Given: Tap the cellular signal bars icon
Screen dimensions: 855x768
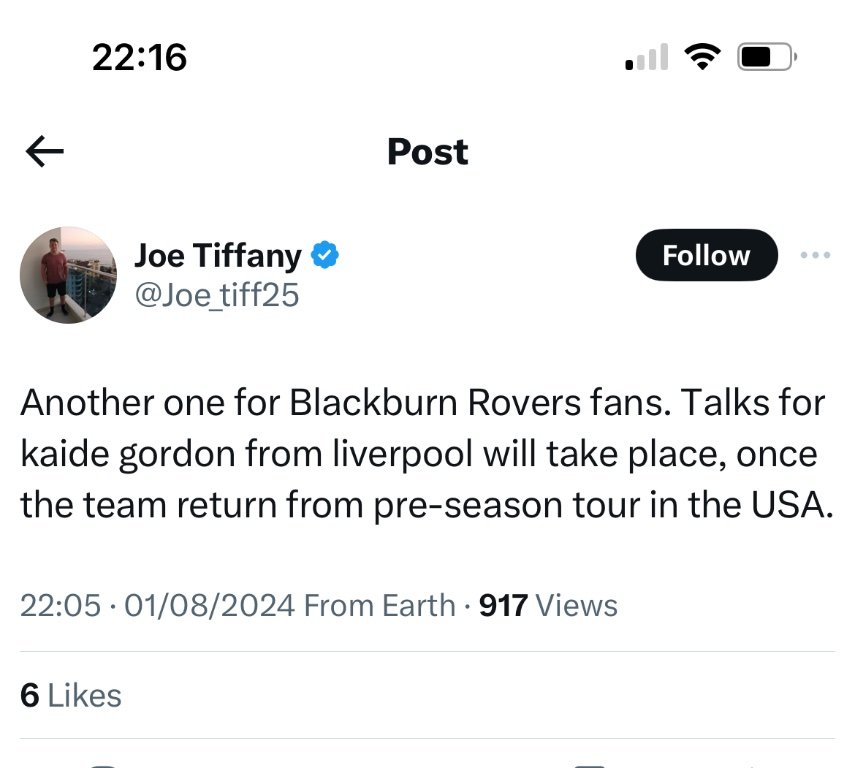Looking at the screenshot, I should coord(646,58).
